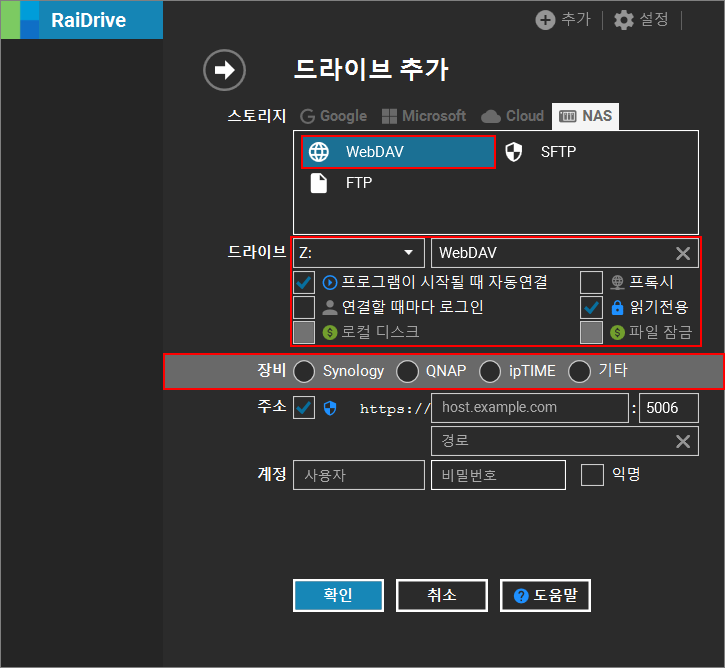Click the FTP file icon
The image size is (725, 668).
tap(319, 183)
